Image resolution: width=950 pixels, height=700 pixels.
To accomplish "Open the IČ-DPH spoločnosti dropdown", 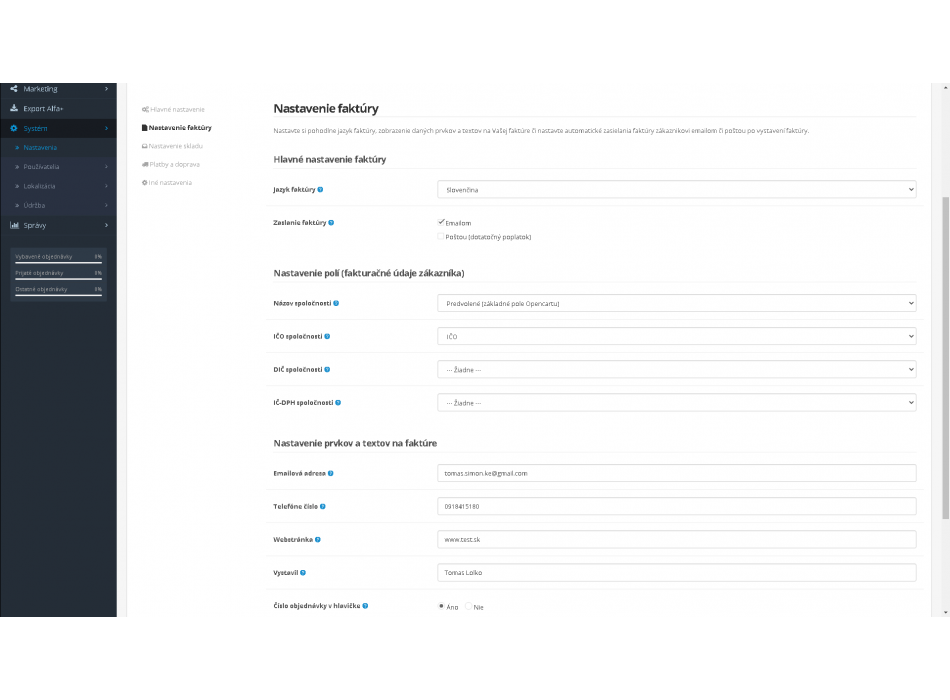I will [x=676, y=402].
